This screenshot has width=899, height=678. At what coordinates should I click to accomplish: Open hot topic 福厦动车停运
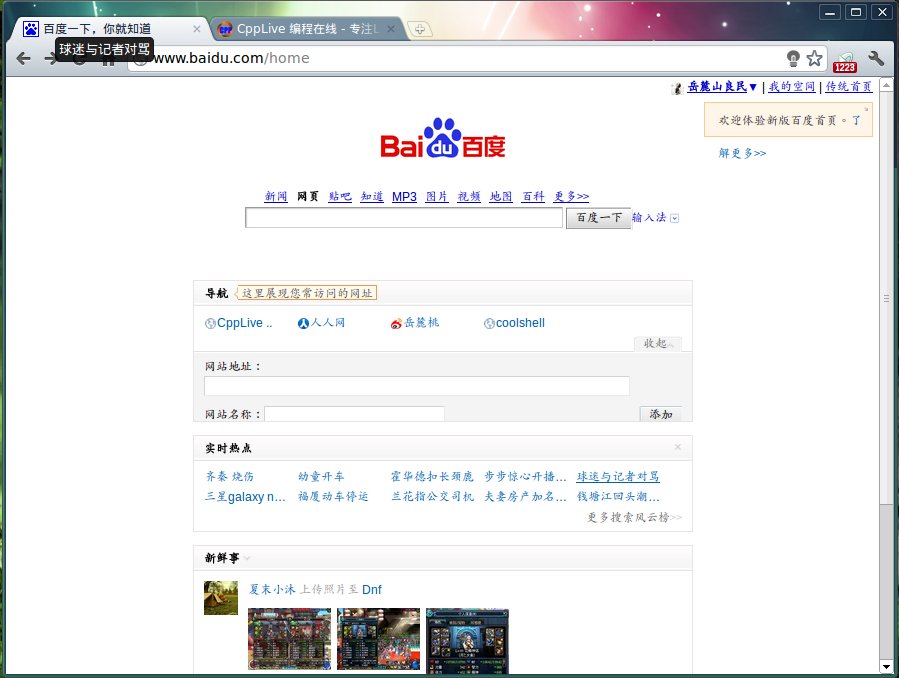[333, 496]
